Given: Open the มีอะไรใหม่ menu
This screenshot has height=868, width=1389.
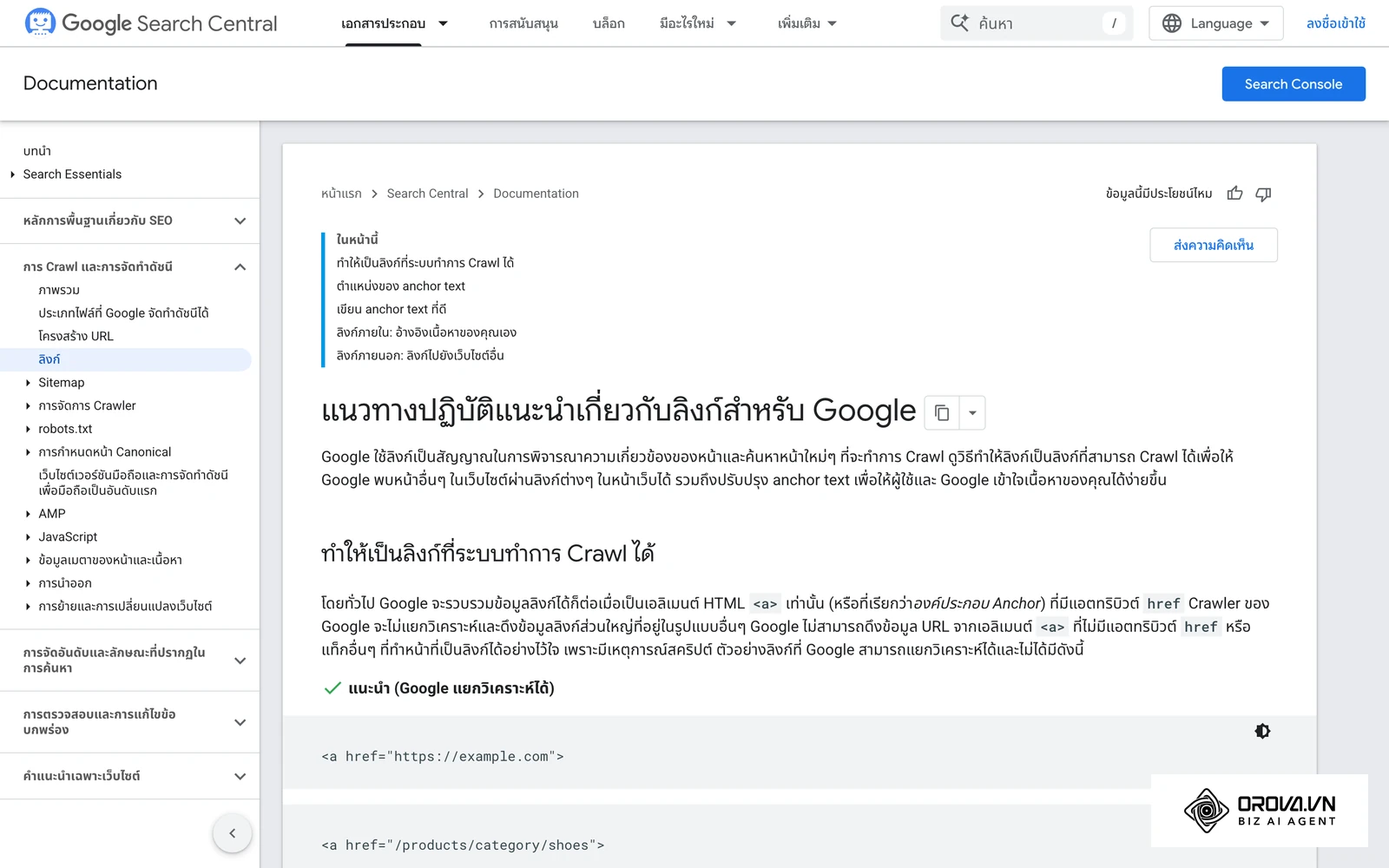Looking at the screenshot, I should [697, 23].
